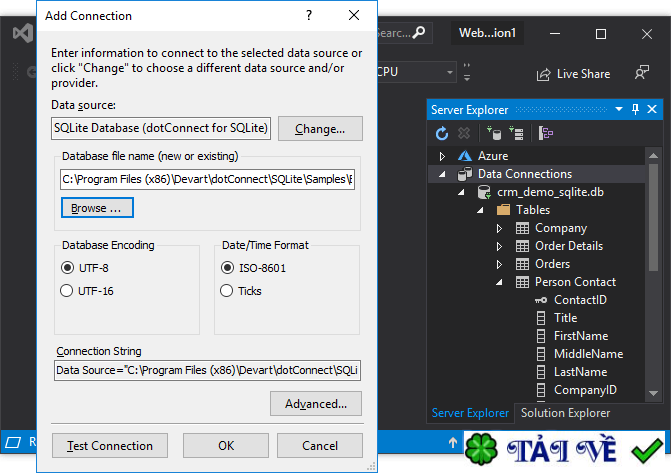671x473 pixels.
Task: Collapse the crm_demo_sqlite.db node
Action: coord(461,192)
